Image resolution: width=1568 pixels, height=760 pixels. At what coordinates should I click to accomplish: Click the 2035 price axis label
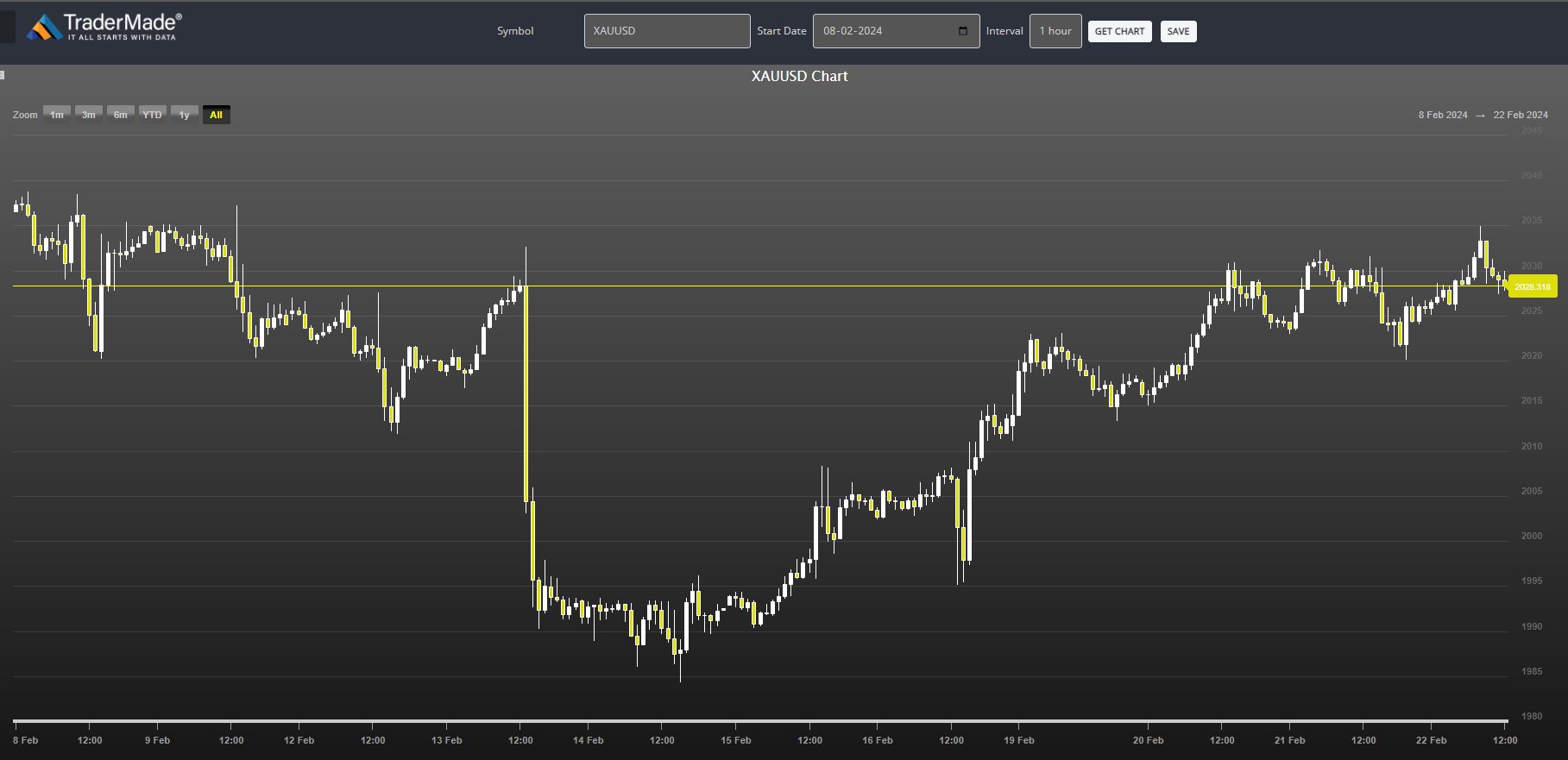(1532, 220)
